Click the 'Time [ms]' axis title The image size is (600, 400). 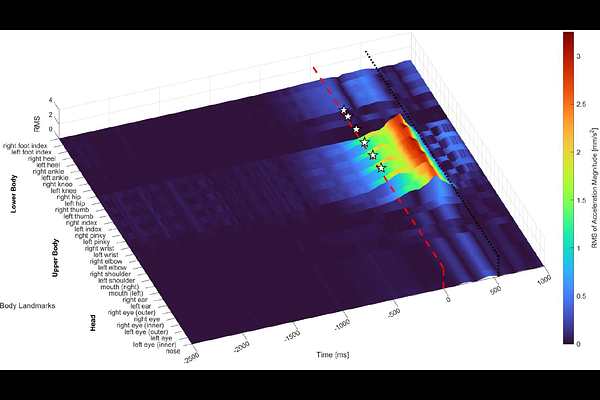pyautogui.click(x=333, y=355)
